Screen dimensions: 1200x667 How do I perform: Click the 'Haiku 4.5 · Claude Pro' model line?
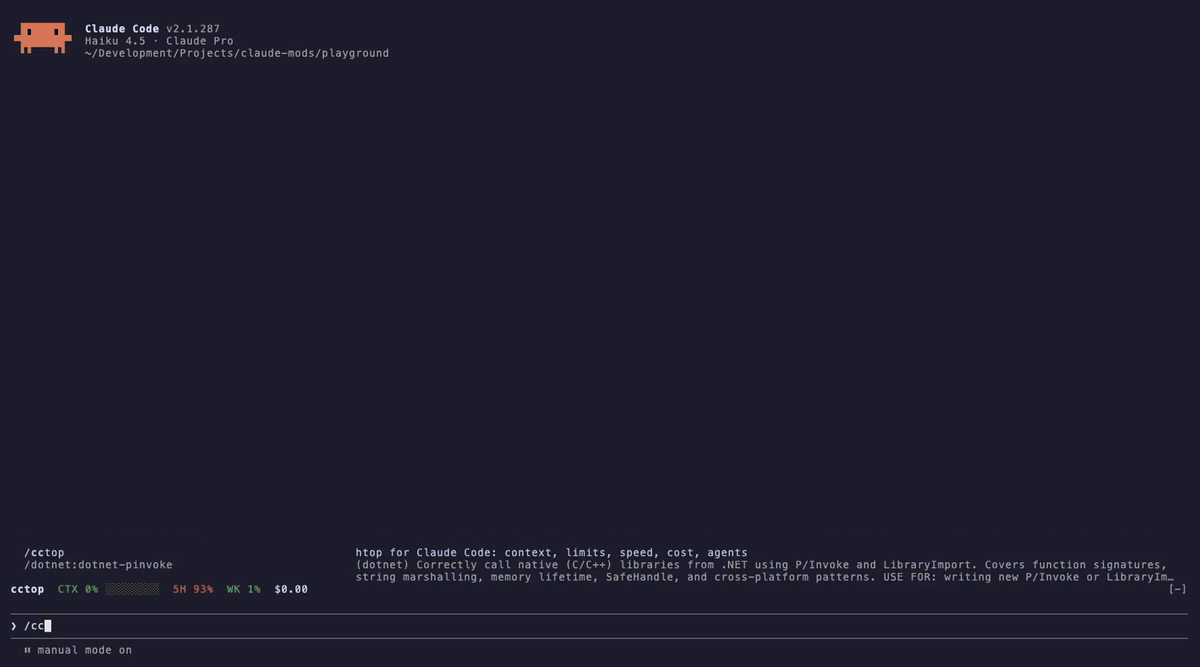[159, 41]
